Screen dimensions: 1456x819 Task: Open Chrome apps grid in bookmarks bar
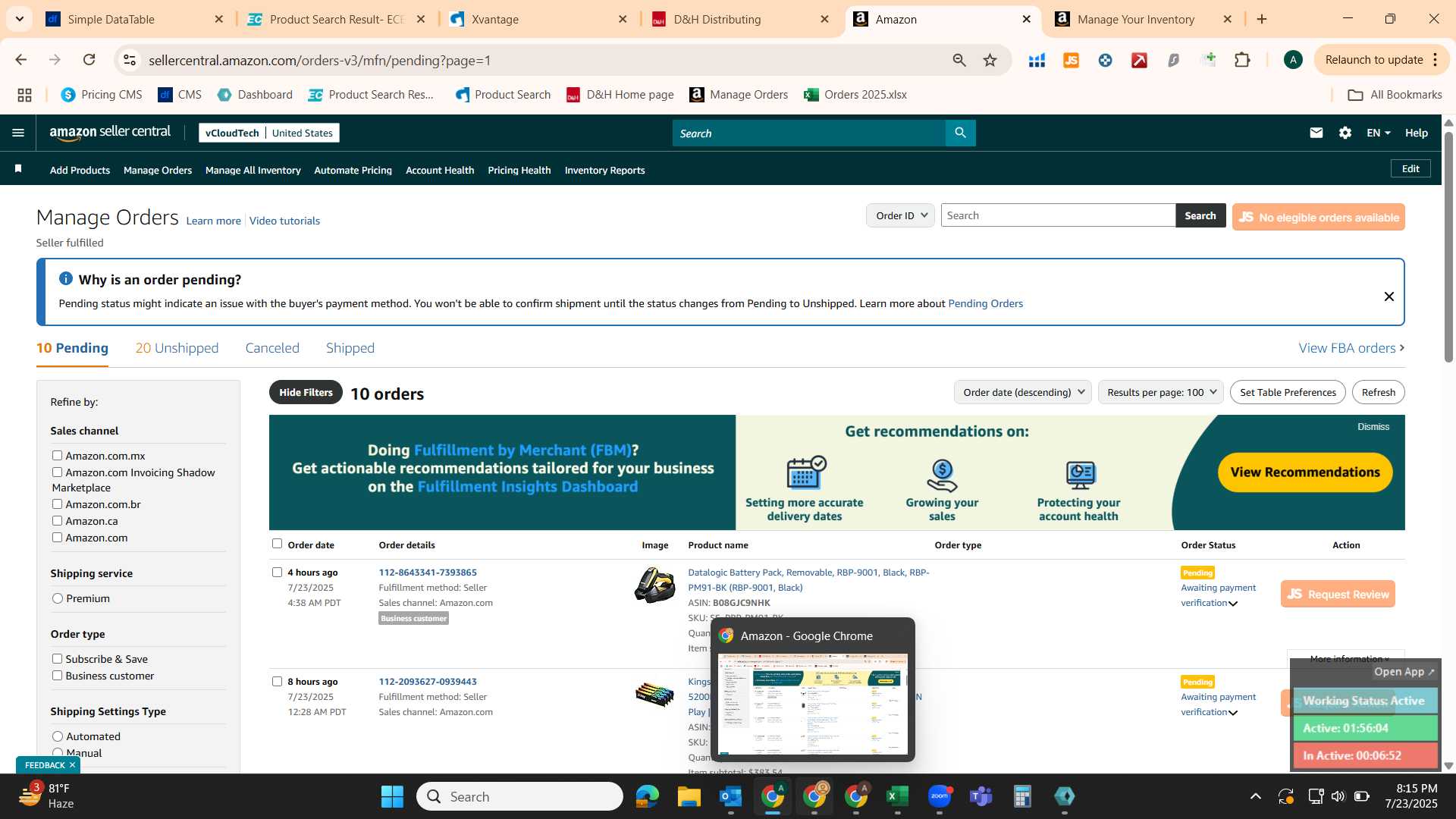(24, 95)
